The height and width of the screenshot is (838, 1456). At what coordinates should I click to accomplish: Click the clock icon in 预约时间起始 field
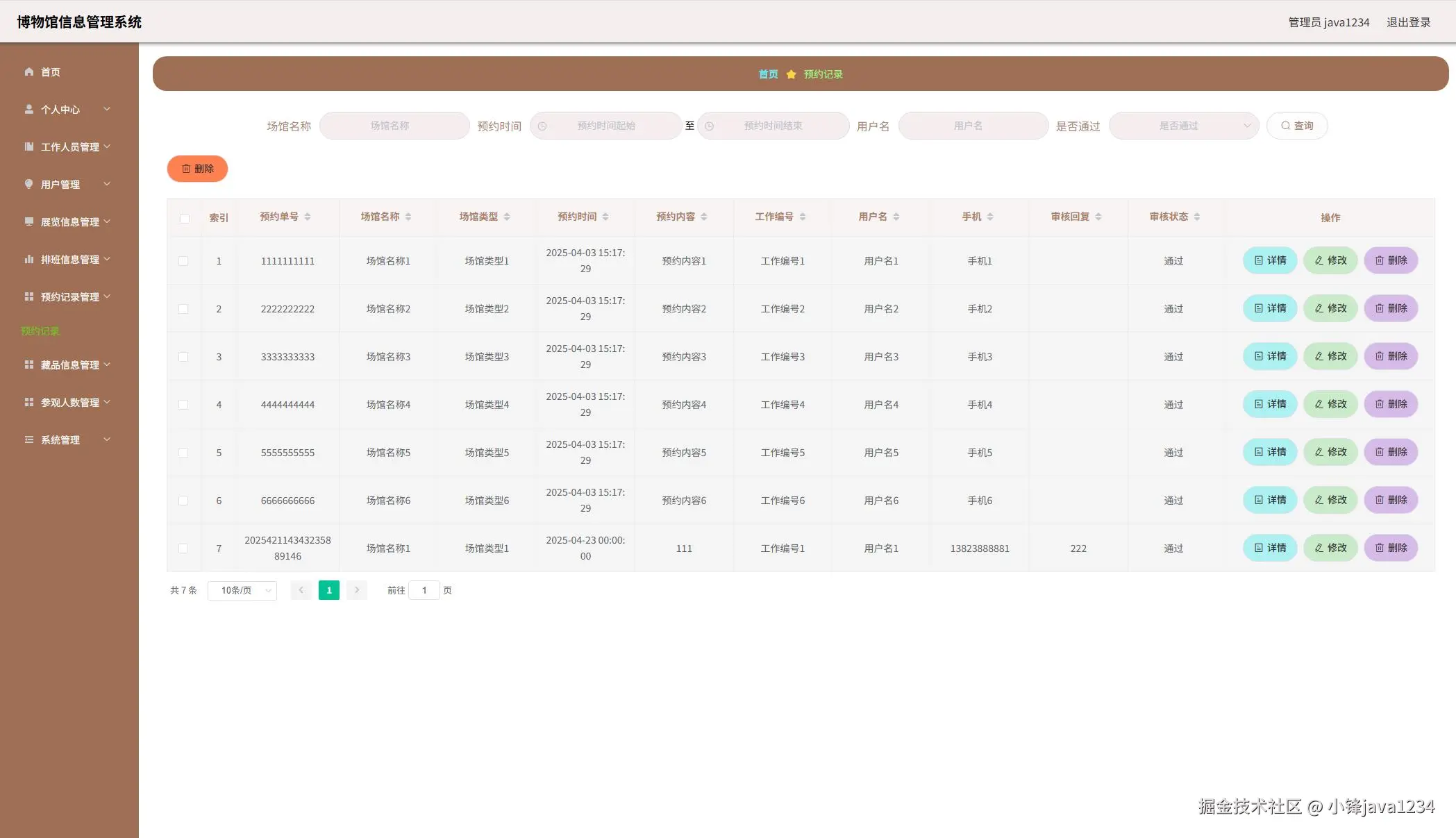542,126
